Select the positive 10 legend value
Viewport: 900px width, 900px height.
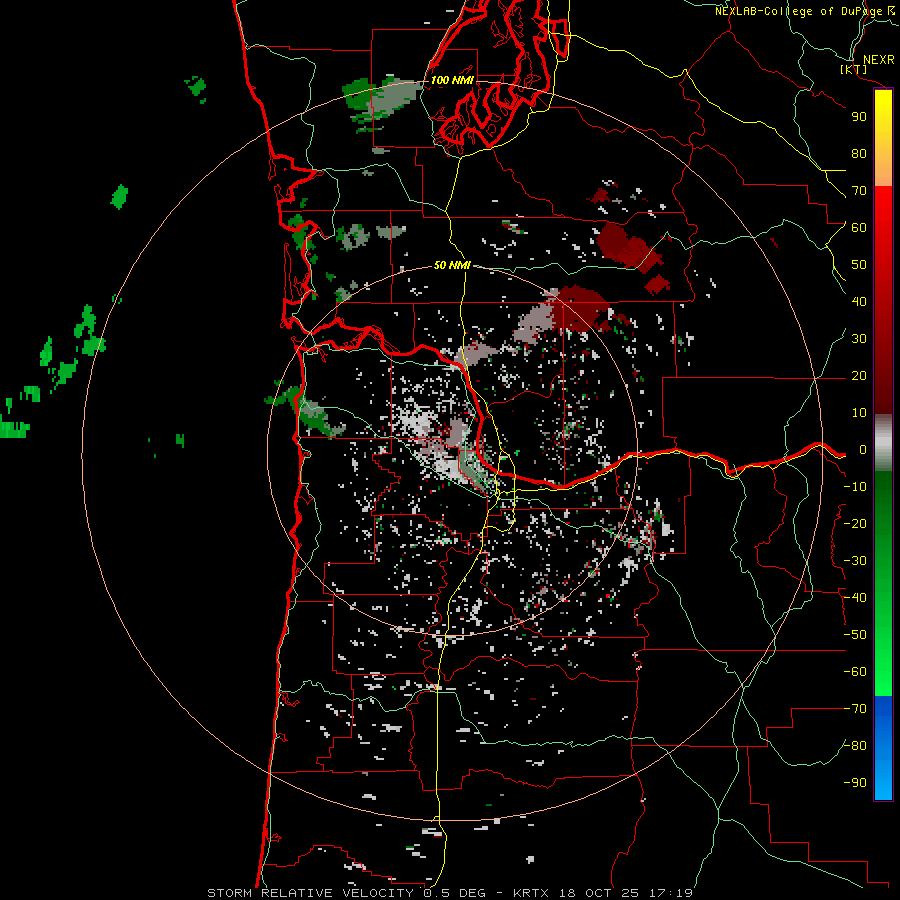coord(859,413)
